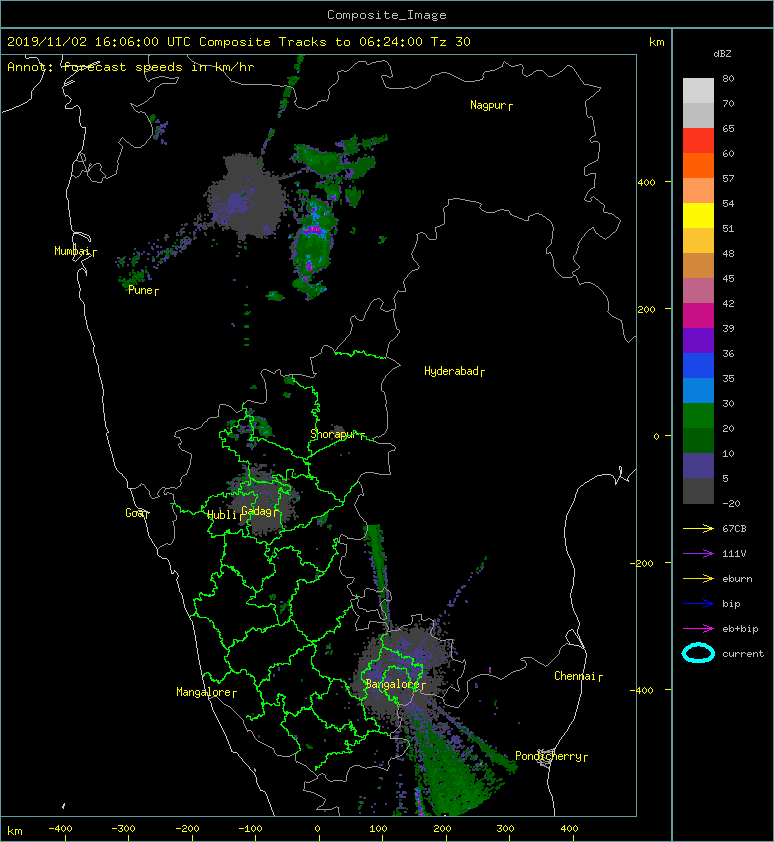Screen dimensions: 774x842
Task: Select the orange 60 dBZ color swatch
Action: (x=698, y=166)
